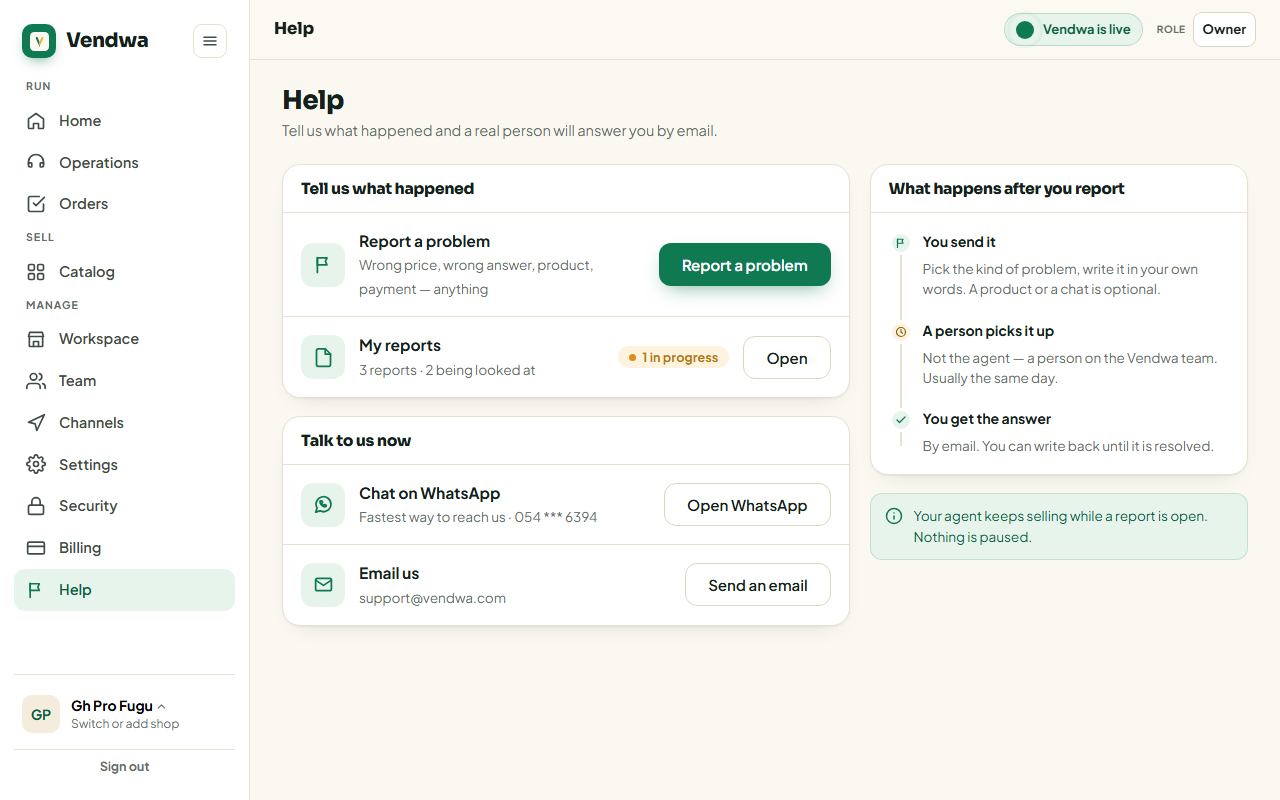1280x800 pixels.
Task: Go to the Settings page
Action: click(124, 465)
